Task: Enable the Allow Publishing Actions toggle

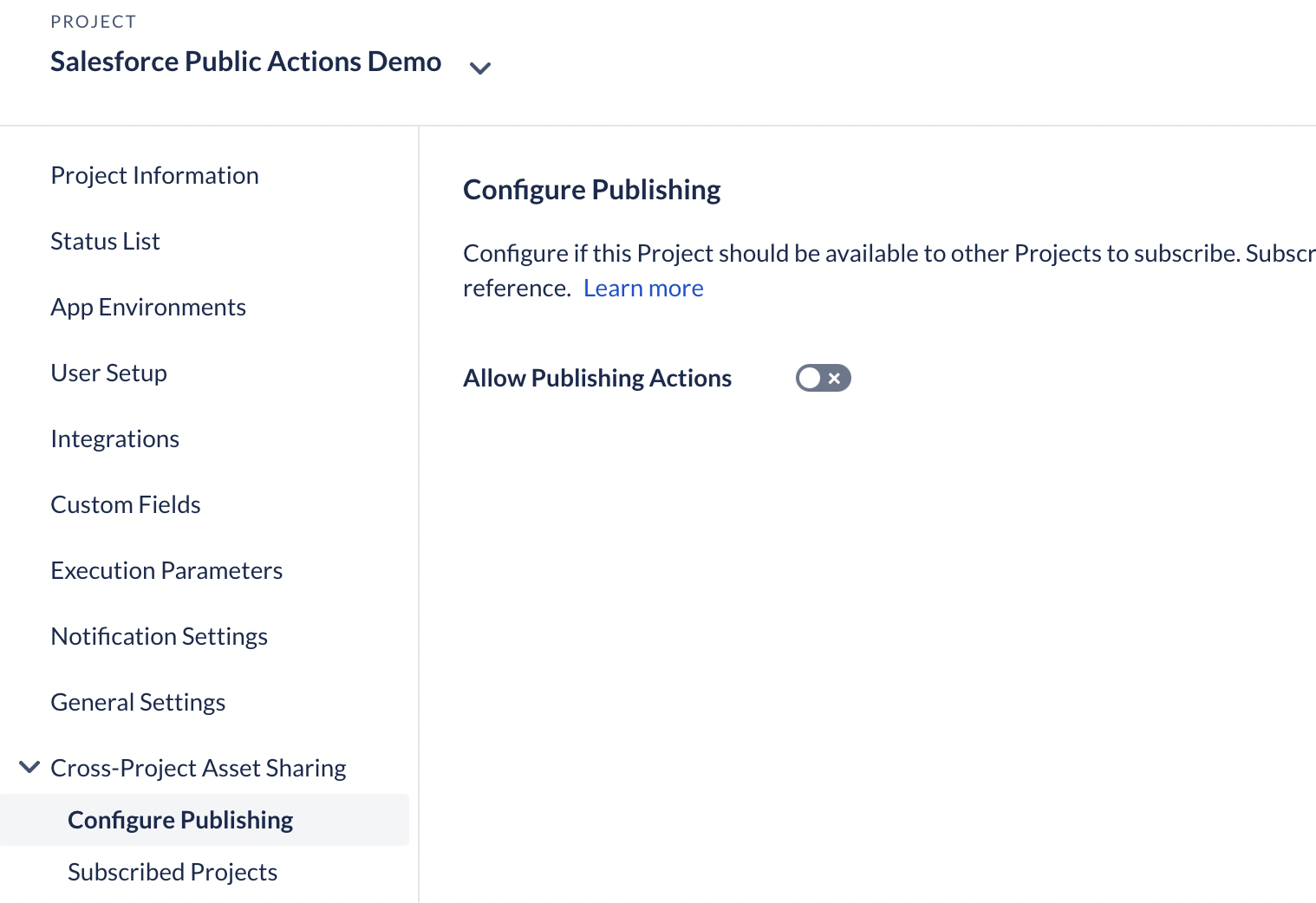Action: click(824, 378)
